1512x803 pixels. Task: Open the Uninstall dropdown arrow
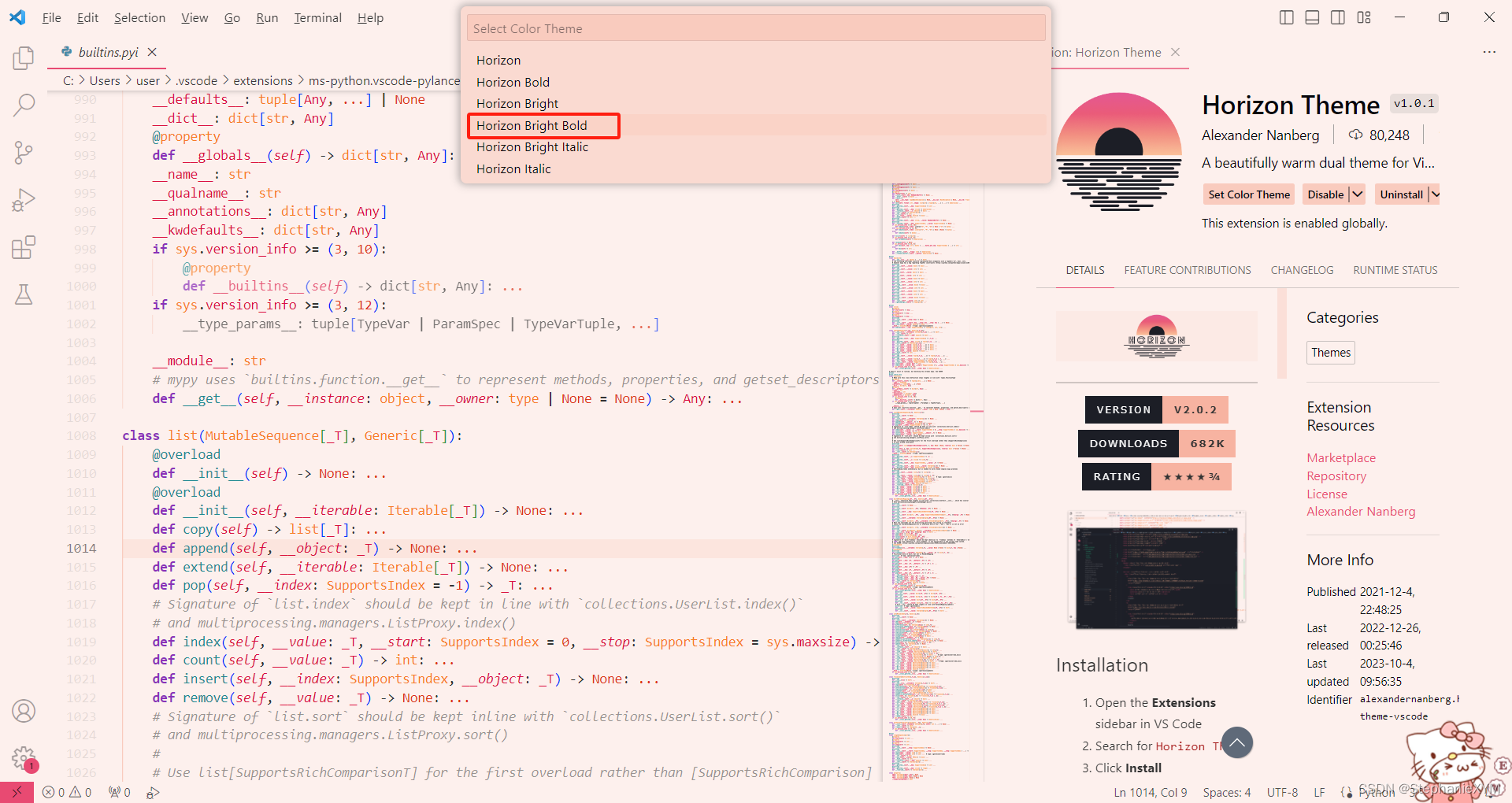click(x=1434, y=194)
